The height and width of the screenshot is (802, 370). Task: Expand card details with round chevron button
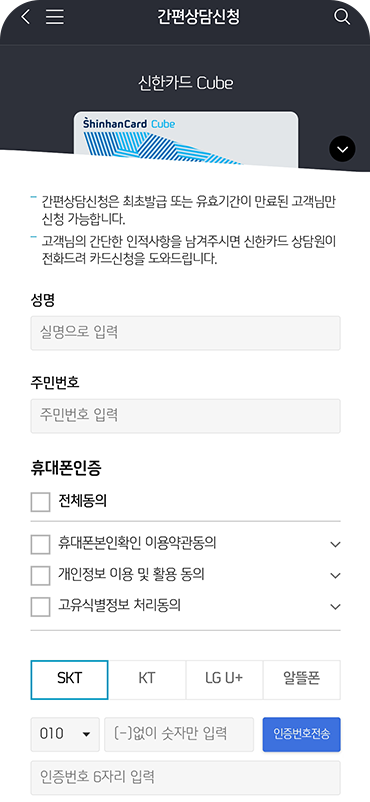pos(342,149)
